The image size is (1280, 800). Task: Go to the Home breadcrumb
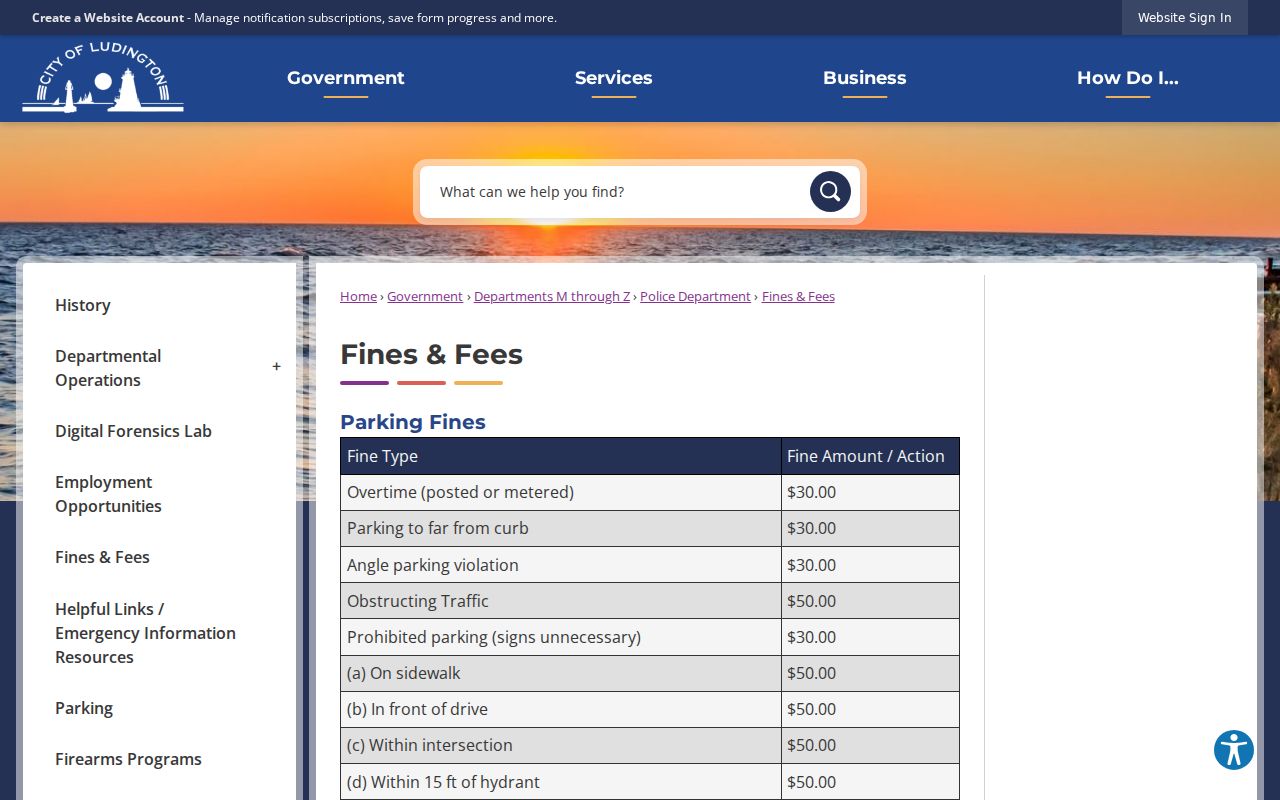tap(358, 296)
